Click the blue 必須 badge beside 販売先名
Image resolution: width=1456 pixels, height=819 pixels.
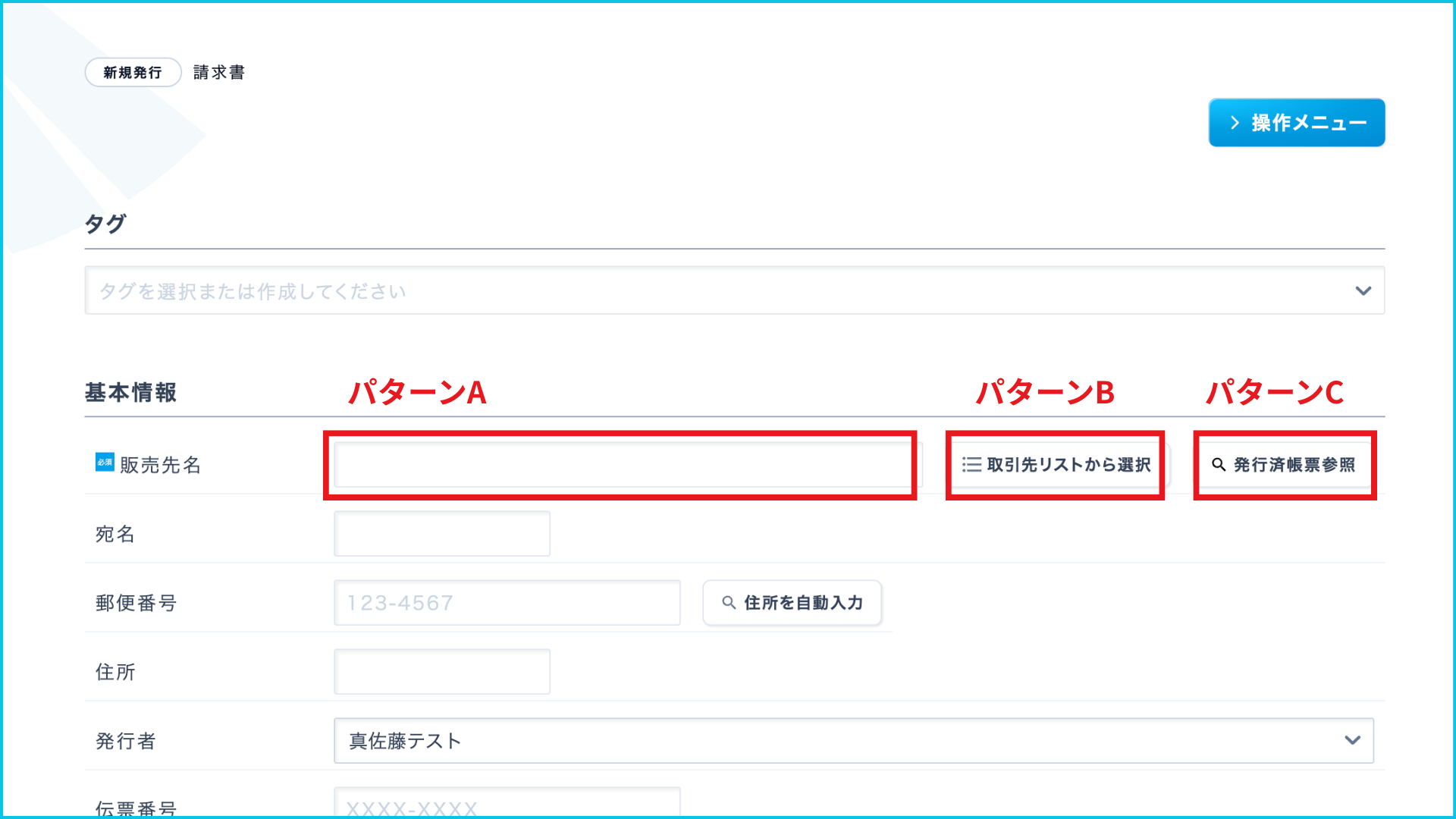(x=105, y=462)
